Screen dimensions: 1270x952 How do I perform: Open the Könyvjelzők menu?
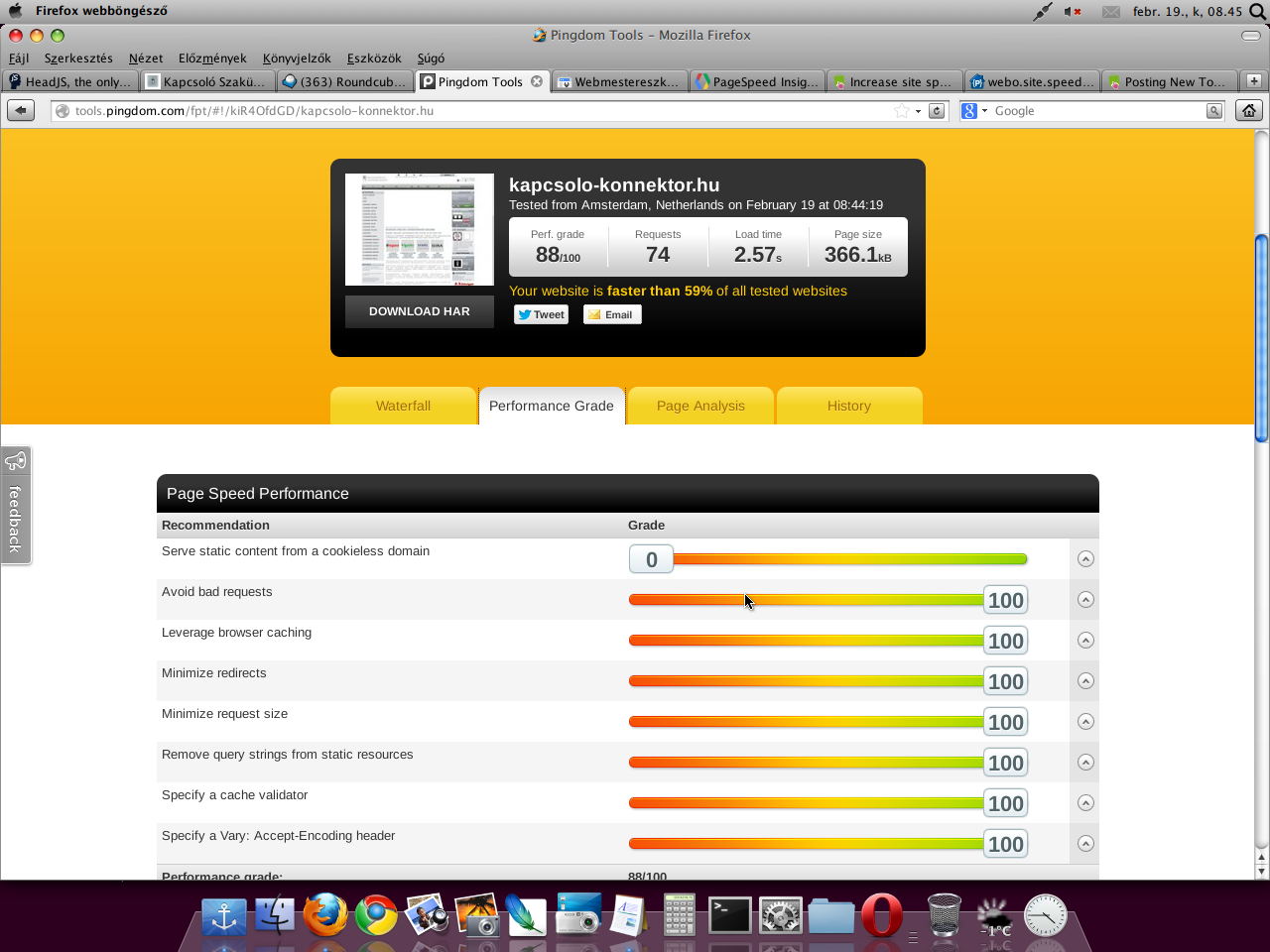297,59
